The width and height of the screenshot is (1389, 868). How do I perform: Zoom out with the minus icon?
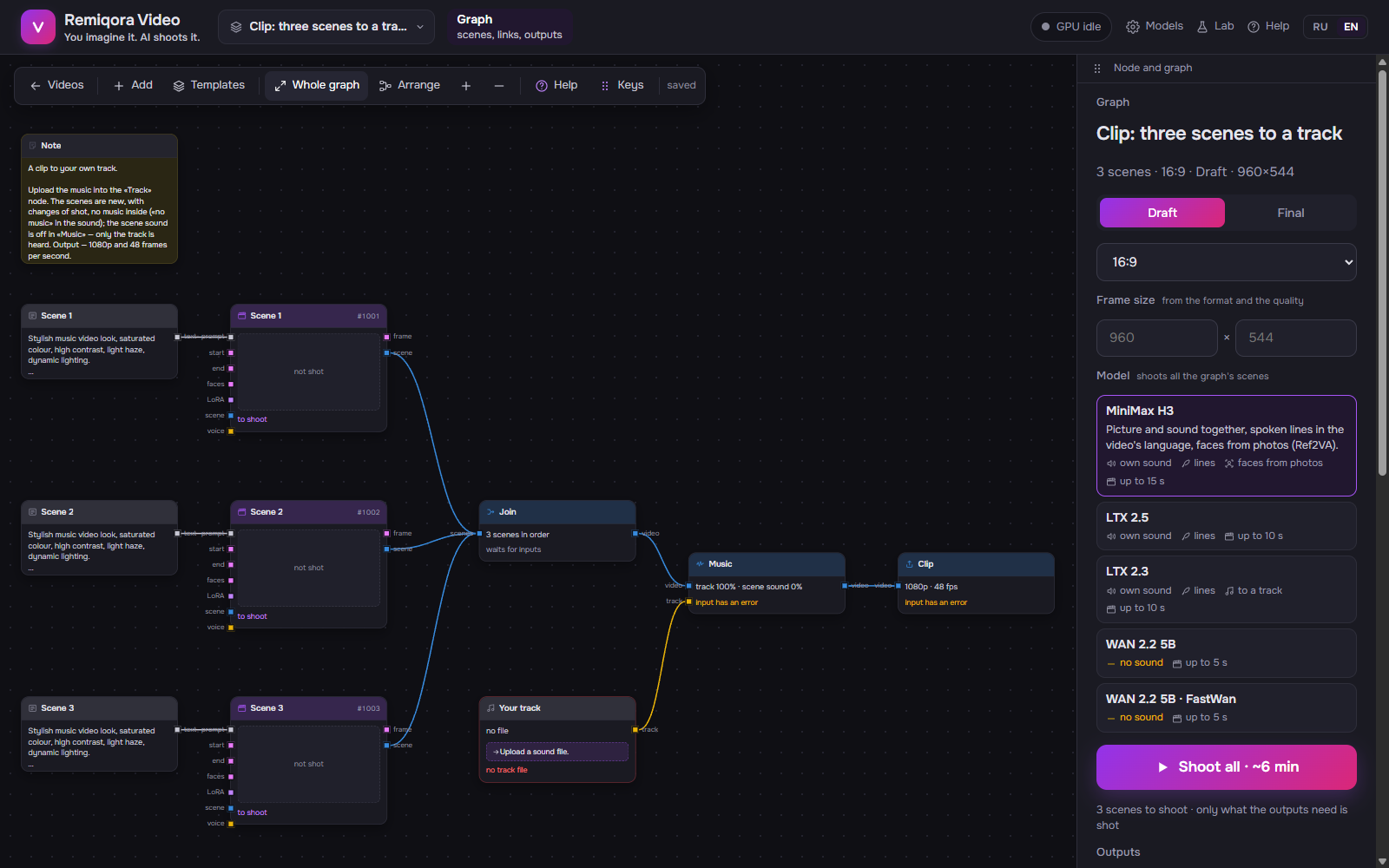[x=499, y=86]
